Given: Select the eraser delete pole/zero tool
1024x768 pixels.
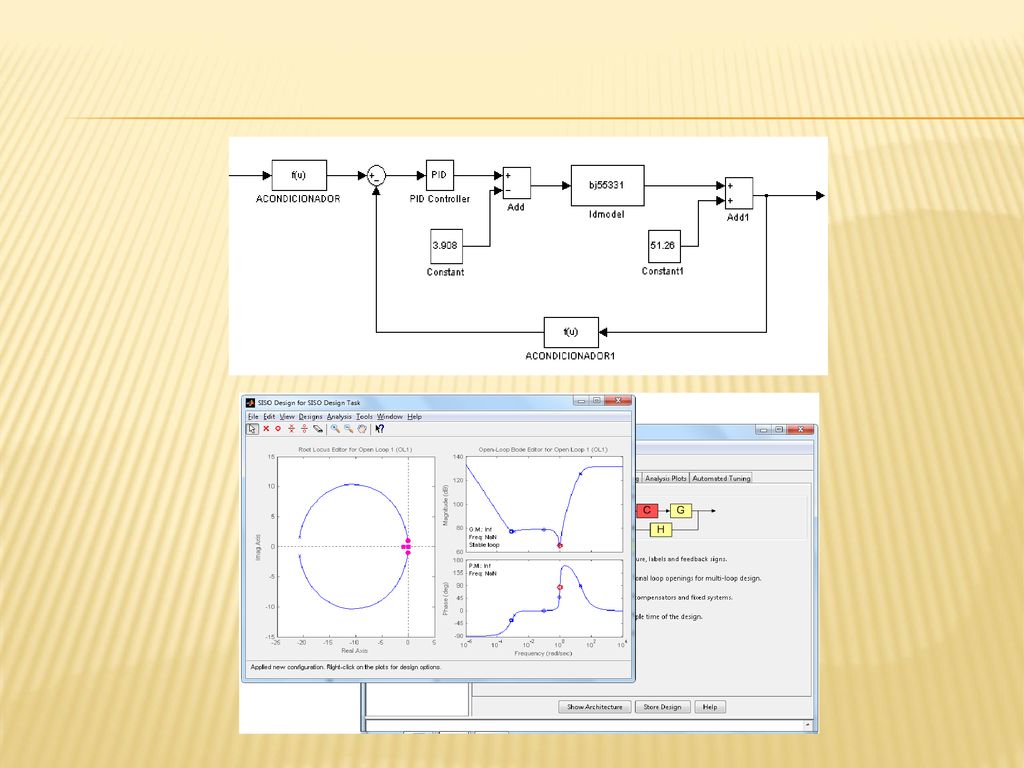Looking at the screenshot, I should [x=318, y=429].
